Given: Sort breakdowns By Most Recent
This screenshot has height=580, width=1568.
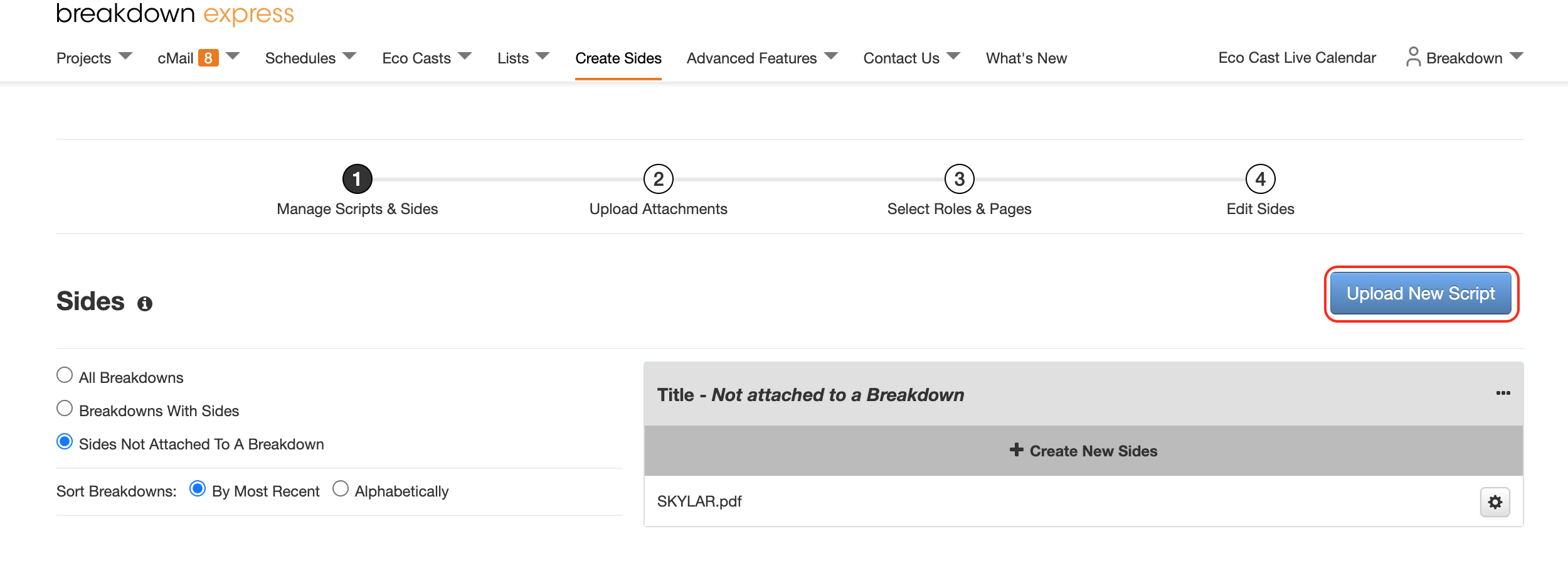Looking at the screenshot, I should (x=198, y=489).
